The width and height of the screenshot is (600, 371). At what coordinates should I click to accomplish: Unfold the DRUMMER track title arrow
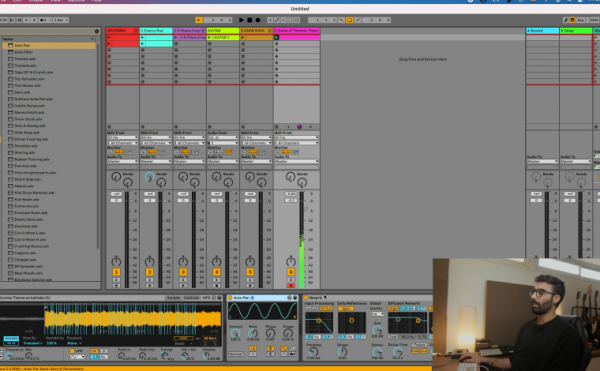pos(135,31)
